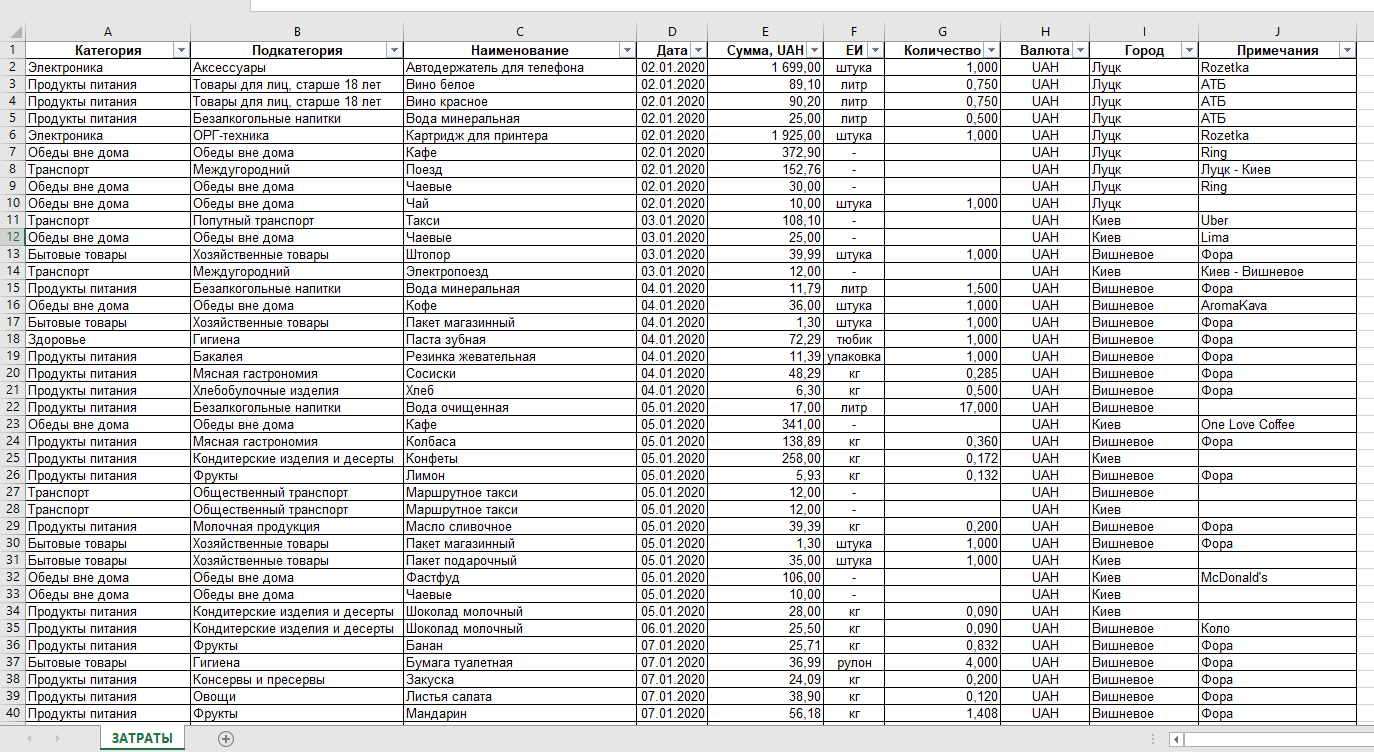This screenshot has width=1374, height=752.
Task: Select the note cell 'Луцк - Киев'
Action: pos(1277,169)
